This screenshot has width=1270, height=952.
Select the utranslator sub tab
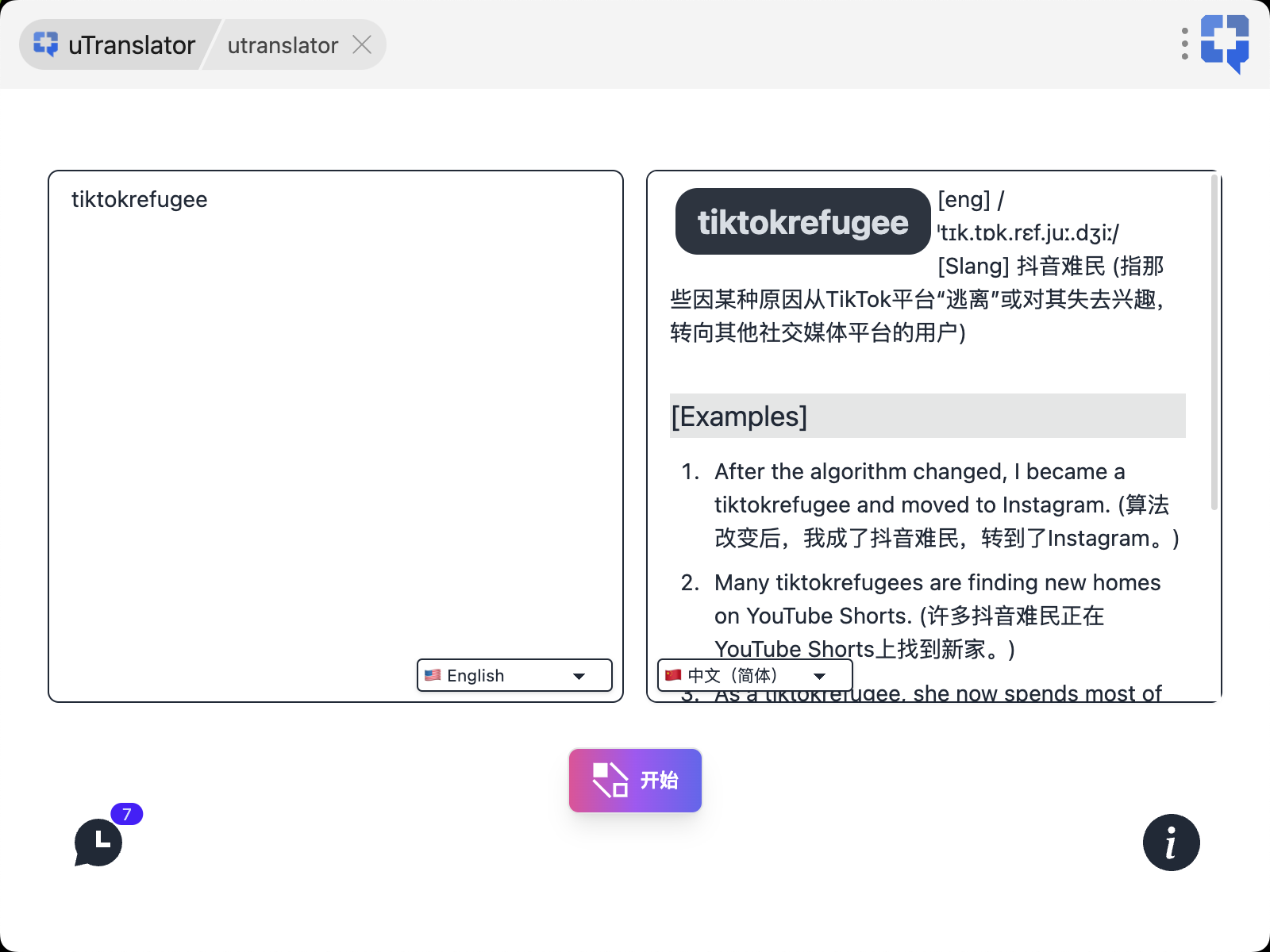[283, 45]
